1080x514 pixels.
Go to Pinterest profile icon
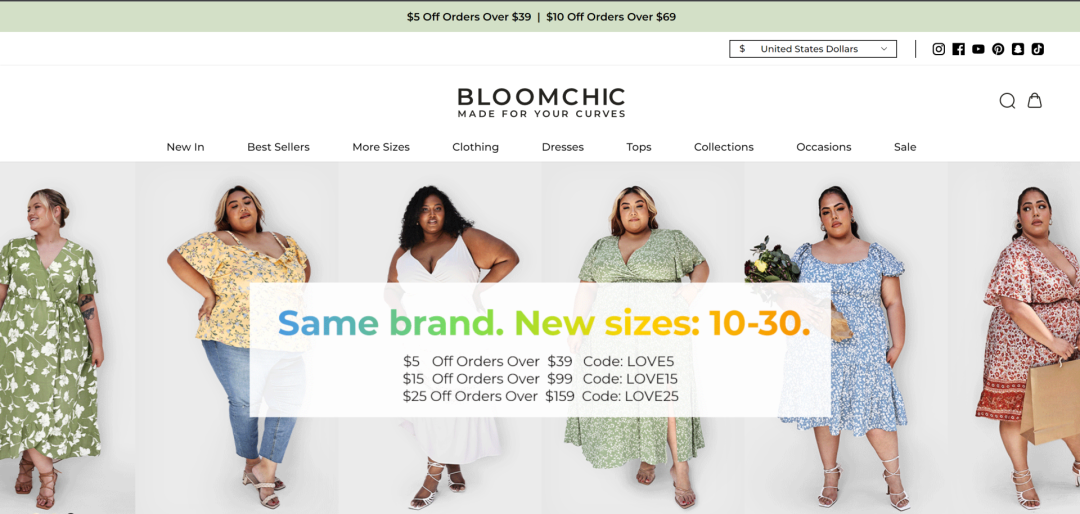[998, 49]
